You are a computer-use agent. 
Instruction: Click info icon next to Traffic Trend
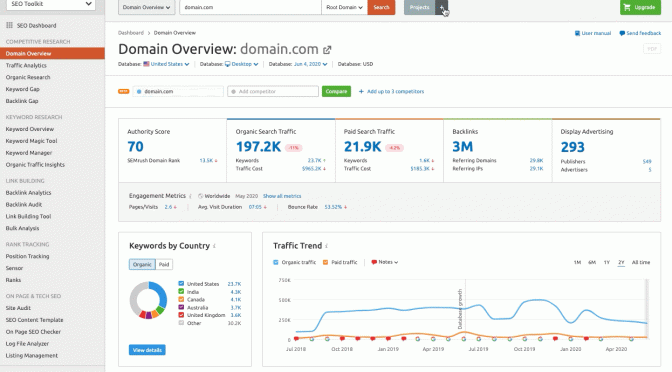(x=327, y=246)
